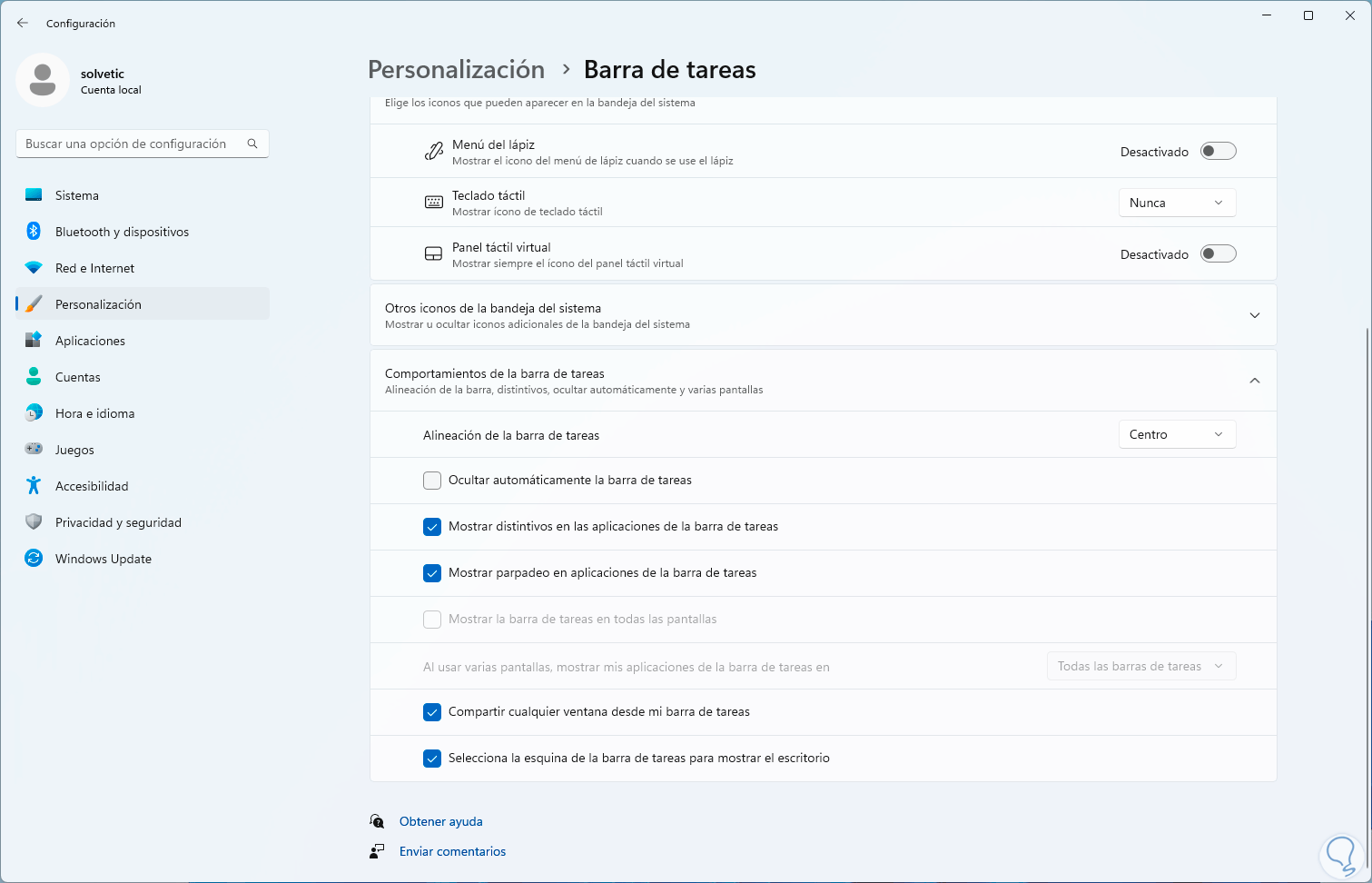Screen dimensions: 1372x883
Task: Enable the Menú del lápiz toggle
Action: (x=1218, y=152)
